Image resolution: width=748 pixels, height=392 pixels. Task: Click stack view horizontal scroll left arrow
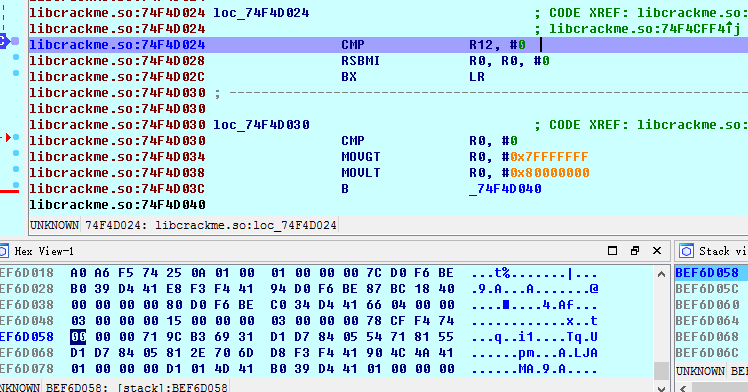pos(683,388)
